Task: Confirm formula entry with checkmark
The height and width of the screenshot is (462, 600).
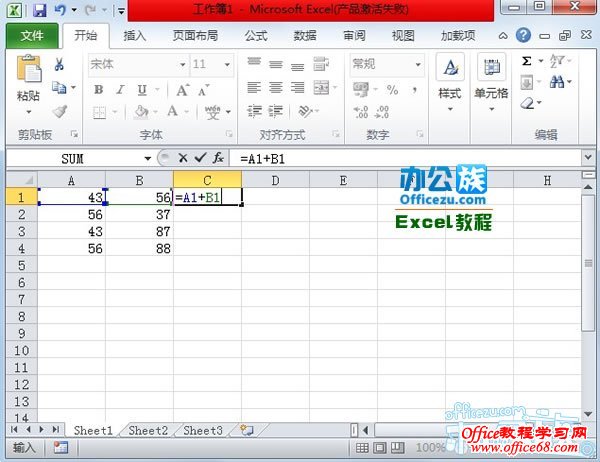Action: point(200,157)
